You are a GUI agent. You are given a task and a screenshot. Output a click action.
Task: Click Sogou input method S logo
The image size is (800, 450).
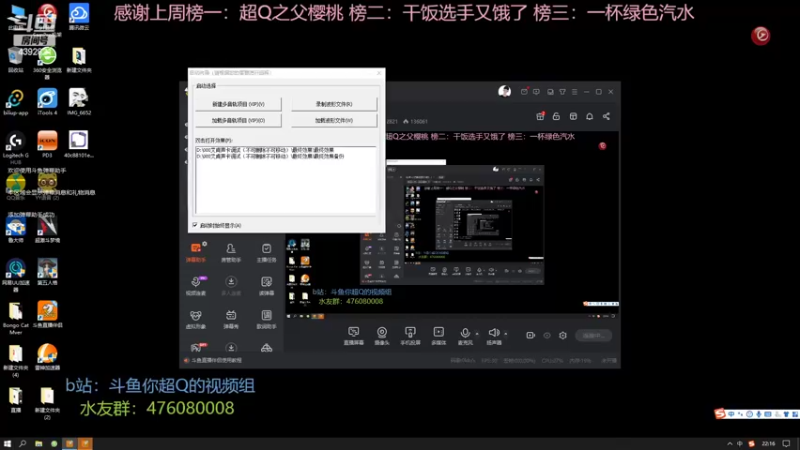(719, 413)
